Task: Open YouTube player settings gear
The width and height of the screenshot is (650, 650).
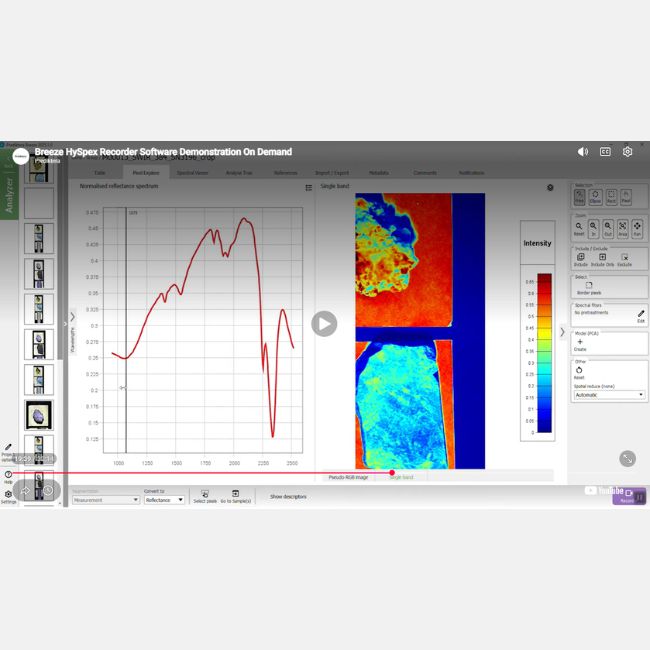Action: (x=627, y=152)
